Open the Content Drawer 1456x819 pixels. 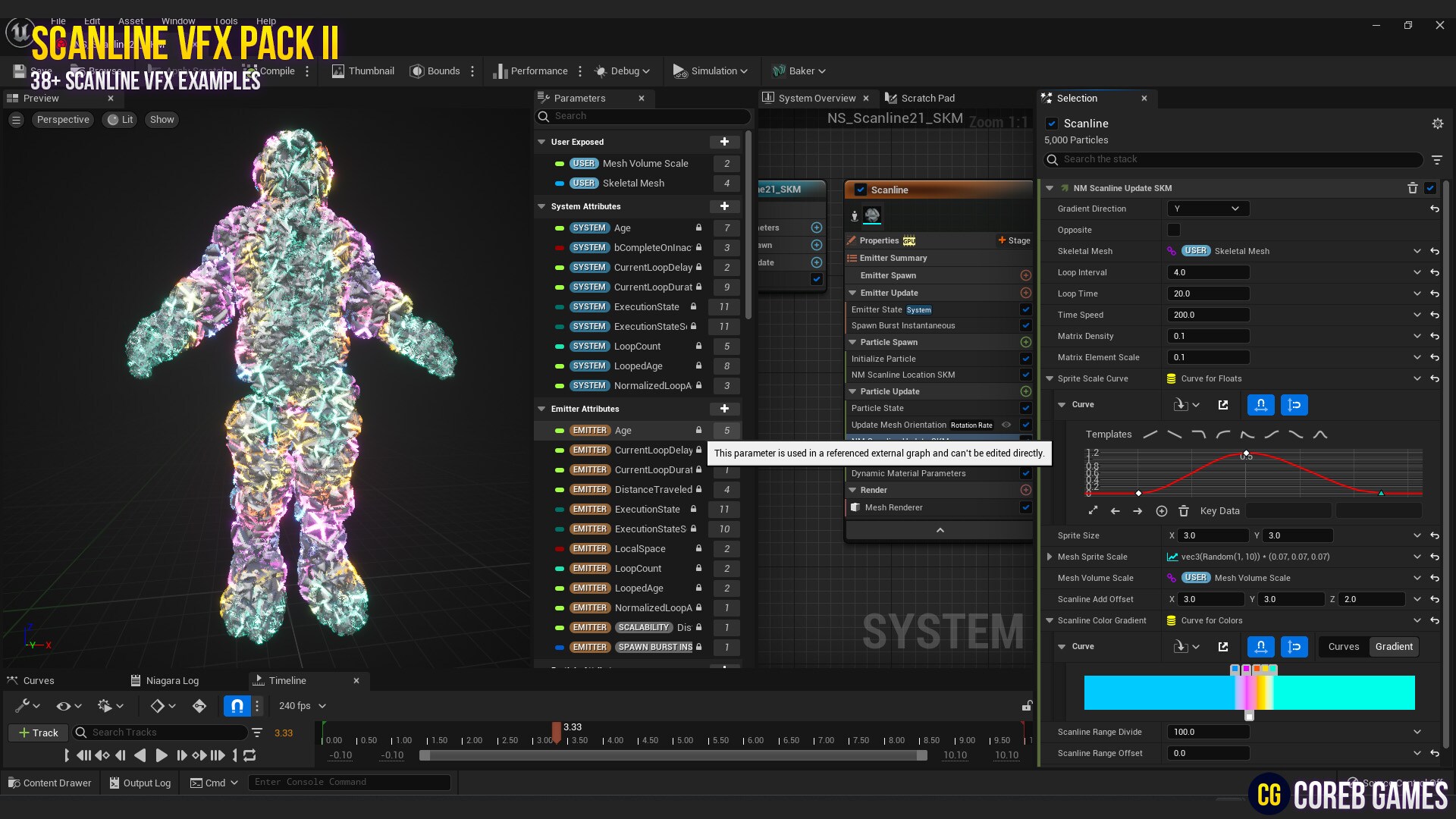pos(49,783)
